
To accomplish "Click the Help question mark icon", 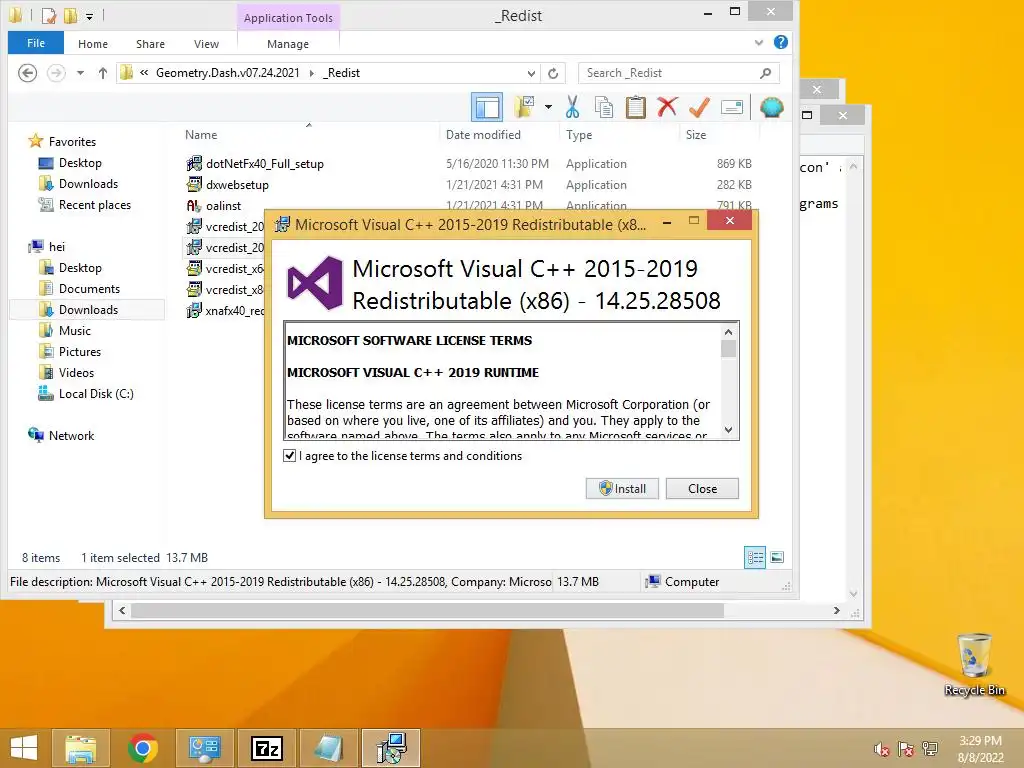I will (780, 42).
